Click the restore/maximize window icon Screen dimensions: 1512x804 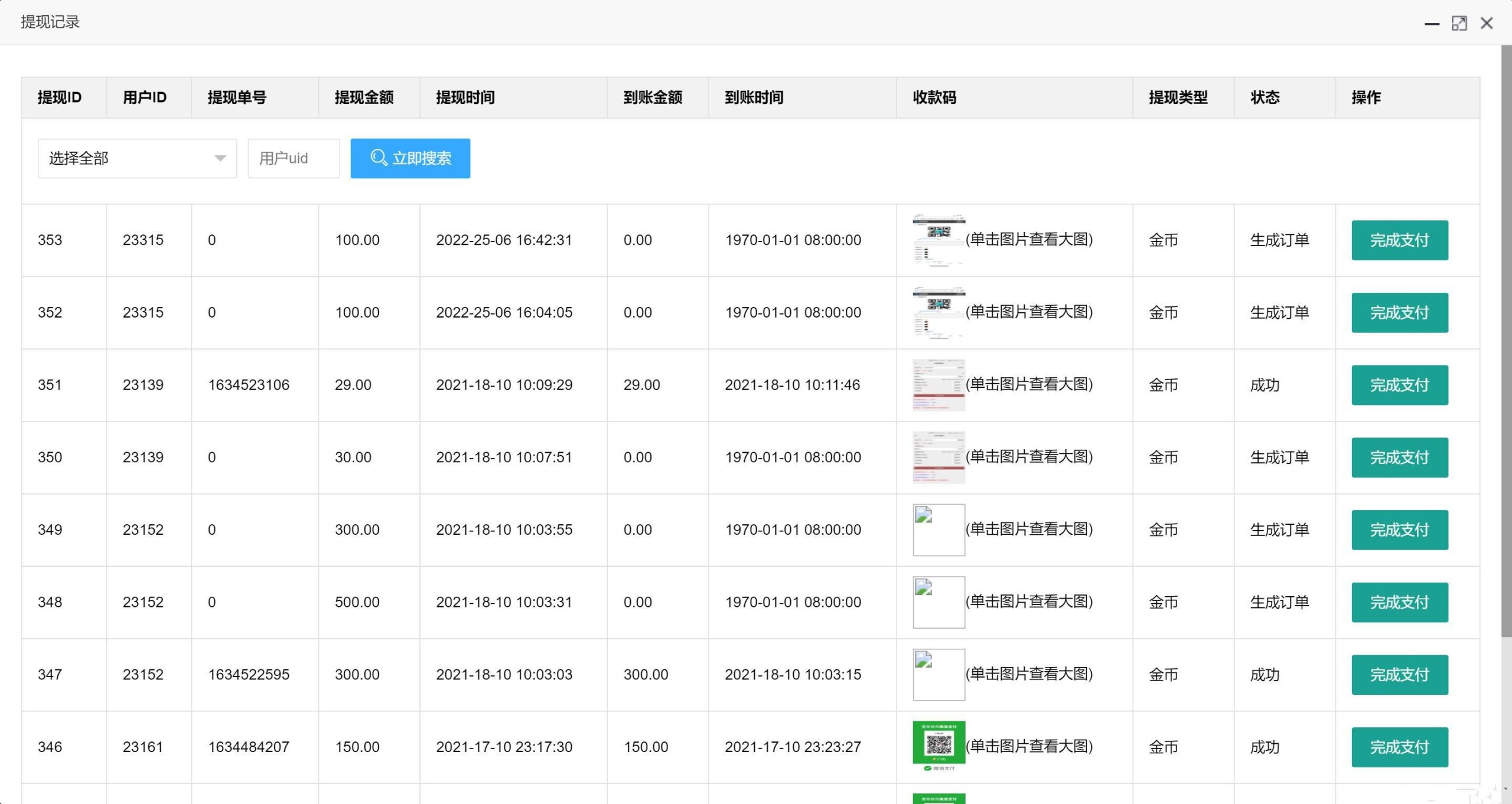pos(1459,23)
